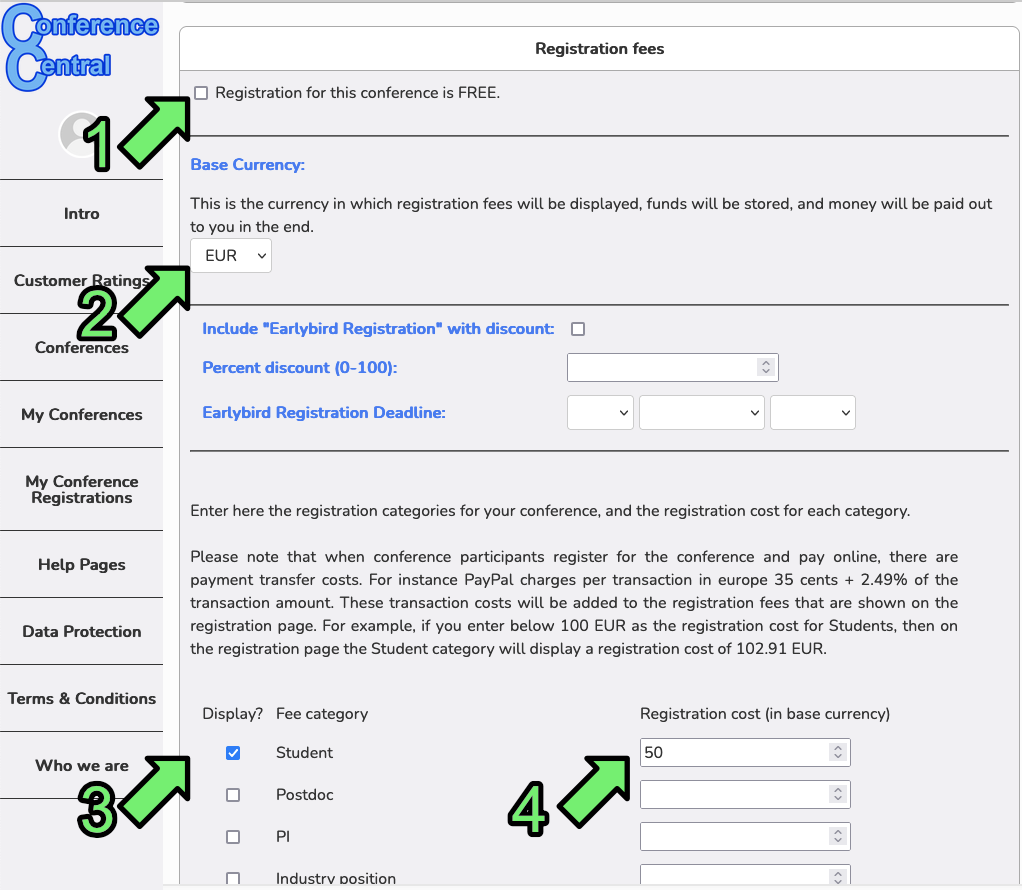This screenshot has width=1022, height=890.
Task: Open Terms & Conditions page
Action: pyautogui.click(x=81, y=698)
